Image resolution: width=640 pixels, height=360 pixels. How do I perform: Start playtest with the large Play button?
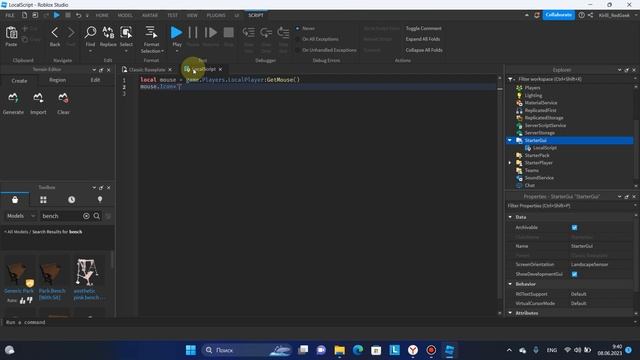(x=176, y=32)
